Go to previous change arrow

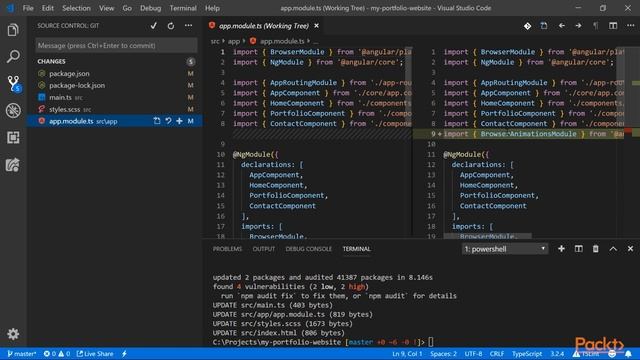pos(562,26)
